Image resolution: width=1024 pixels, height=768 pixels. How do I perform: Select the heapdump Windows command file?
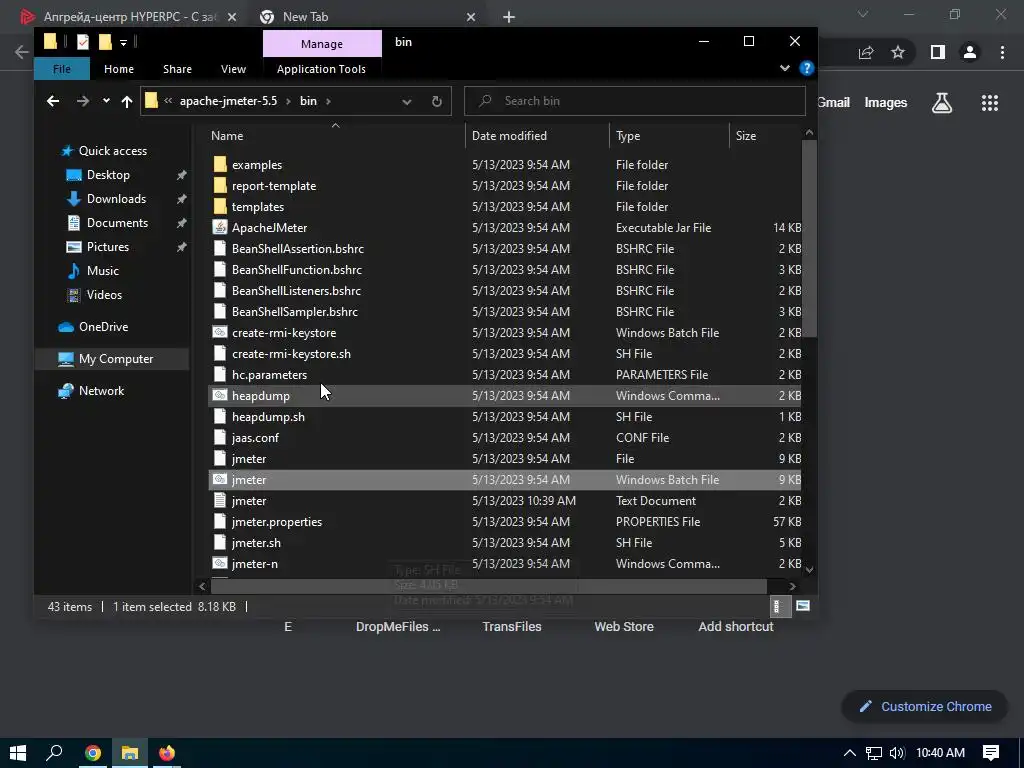[x=261, y=396]
